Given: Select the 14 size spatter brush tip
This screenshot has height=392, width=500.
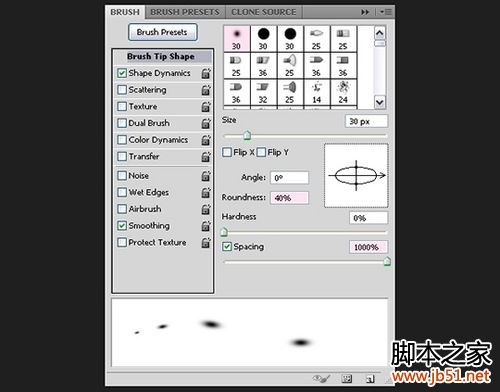Looking at the screenshot, I should tap(317, 92).
